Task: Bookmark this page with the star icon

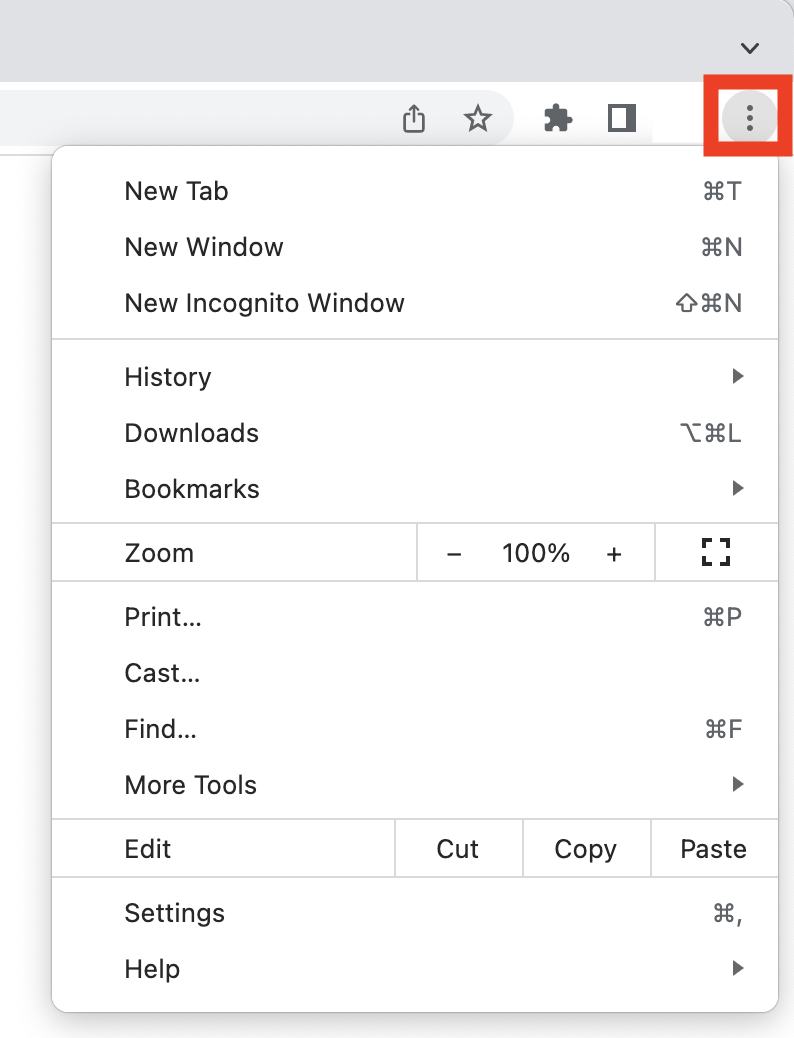Action: pos(478,120)
